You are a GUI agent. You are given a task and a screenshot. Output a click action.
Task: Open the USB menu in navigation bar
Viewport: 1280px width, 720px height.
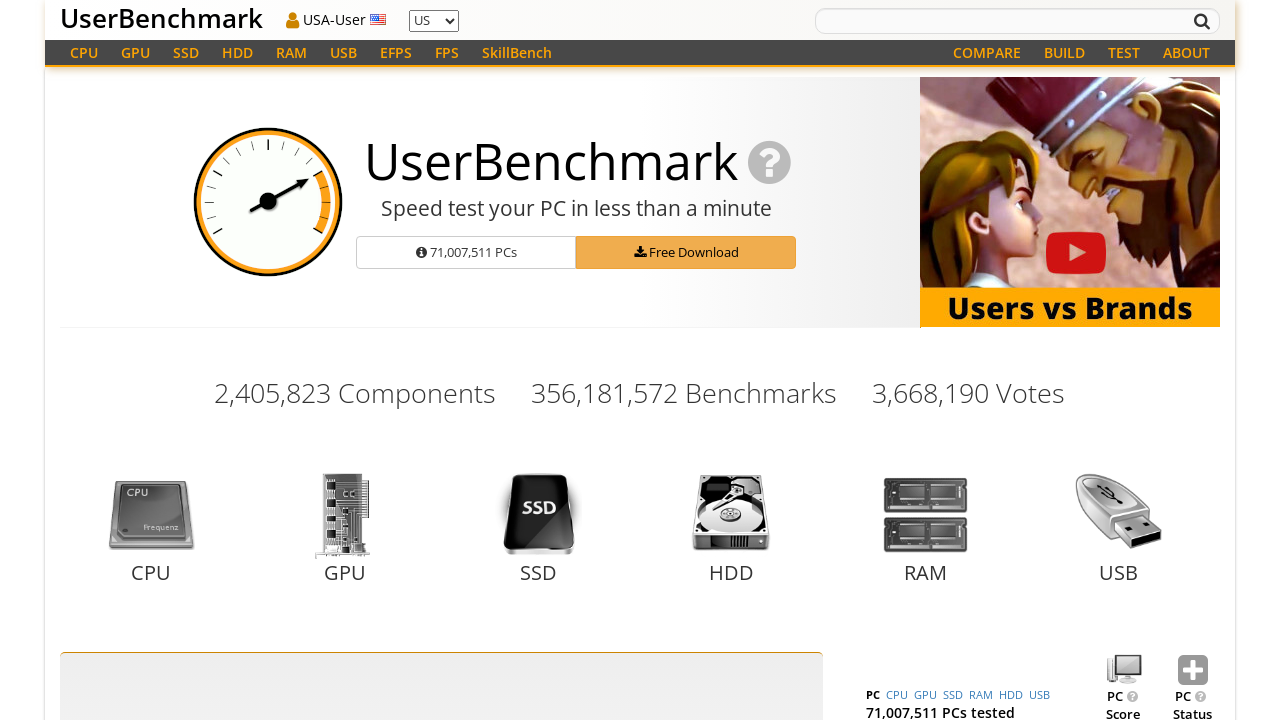[x=343, y=53]
